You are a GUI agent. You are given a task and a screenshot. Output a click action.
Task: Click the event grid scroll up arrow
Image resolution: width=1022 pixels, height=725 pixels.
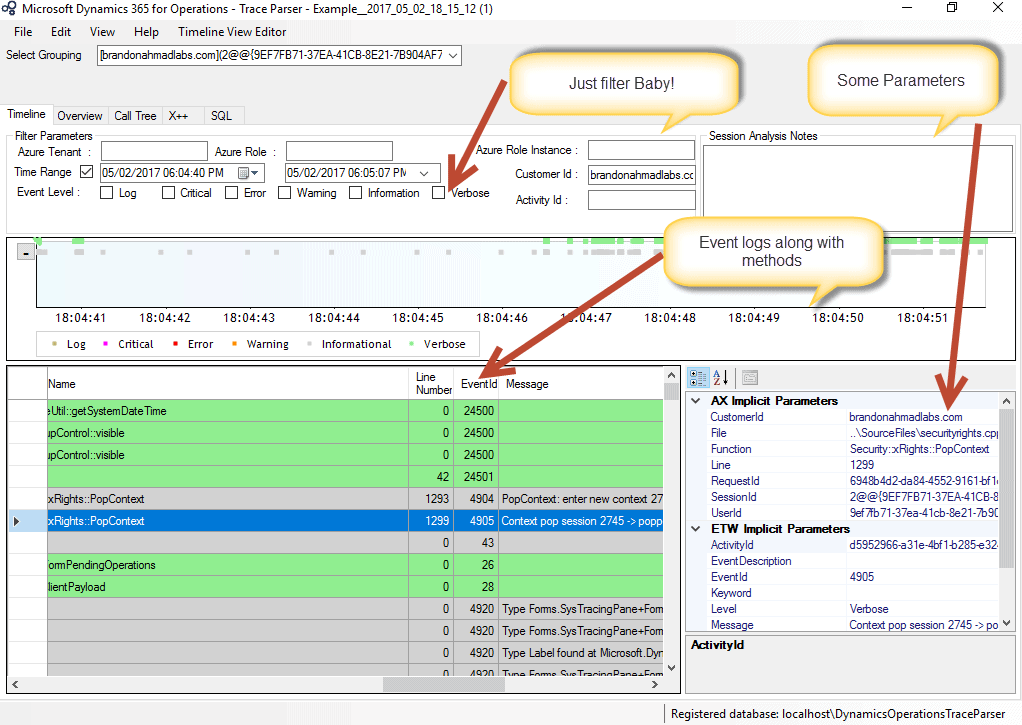(671, 376)
